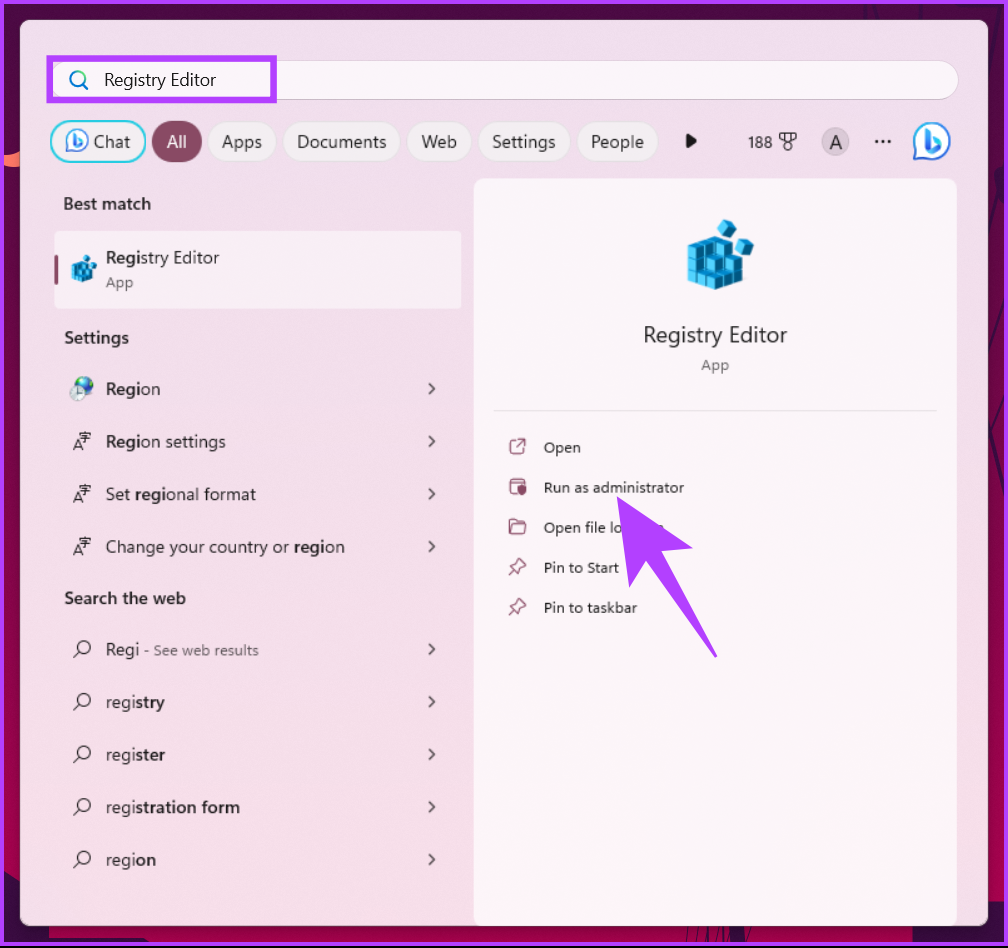The height and width of the screenshot is (948, 1008).
Task: Click the Open action's arrow-box icon
Action: (518, 447)
